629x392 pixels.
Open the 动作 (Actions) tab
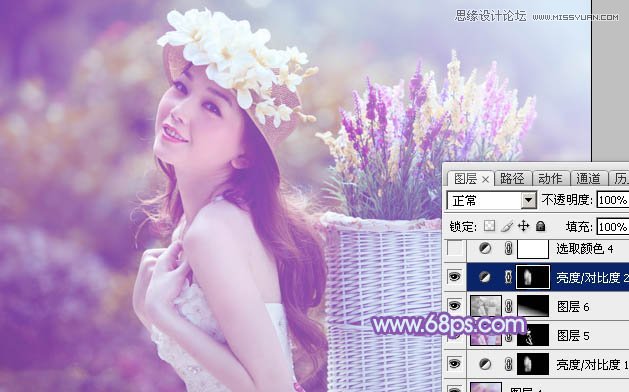point(550,179)
